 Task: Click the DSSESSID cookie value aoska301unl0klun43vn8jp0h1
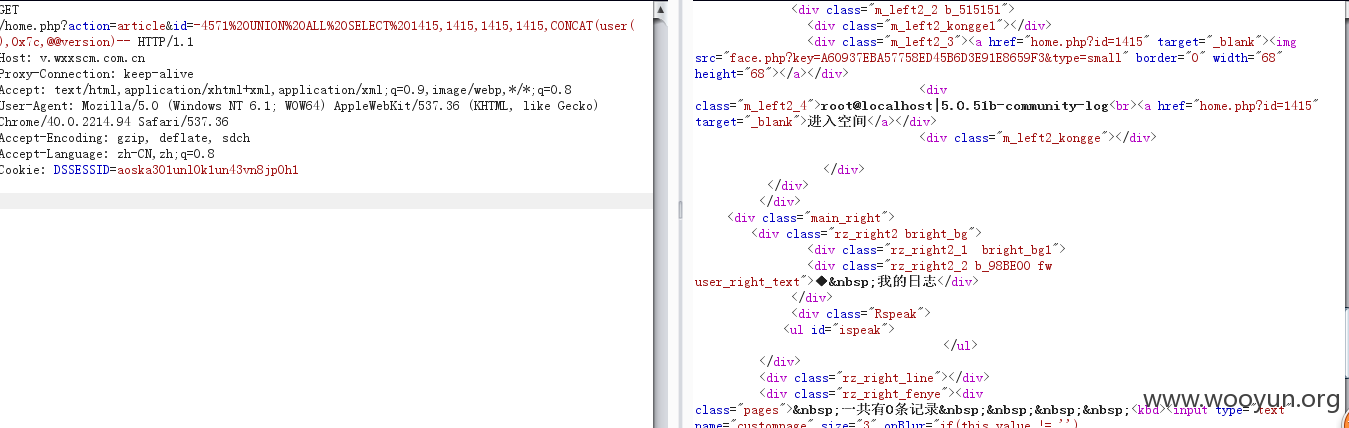[208, 170]
